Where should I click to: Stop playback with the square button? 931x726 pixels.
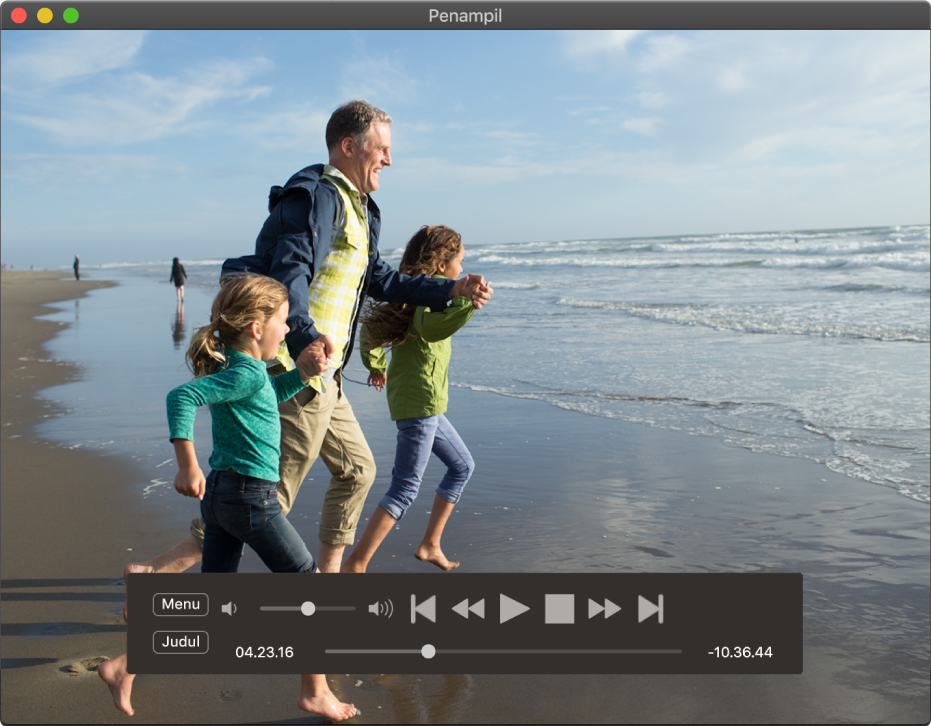click(559, 608)
